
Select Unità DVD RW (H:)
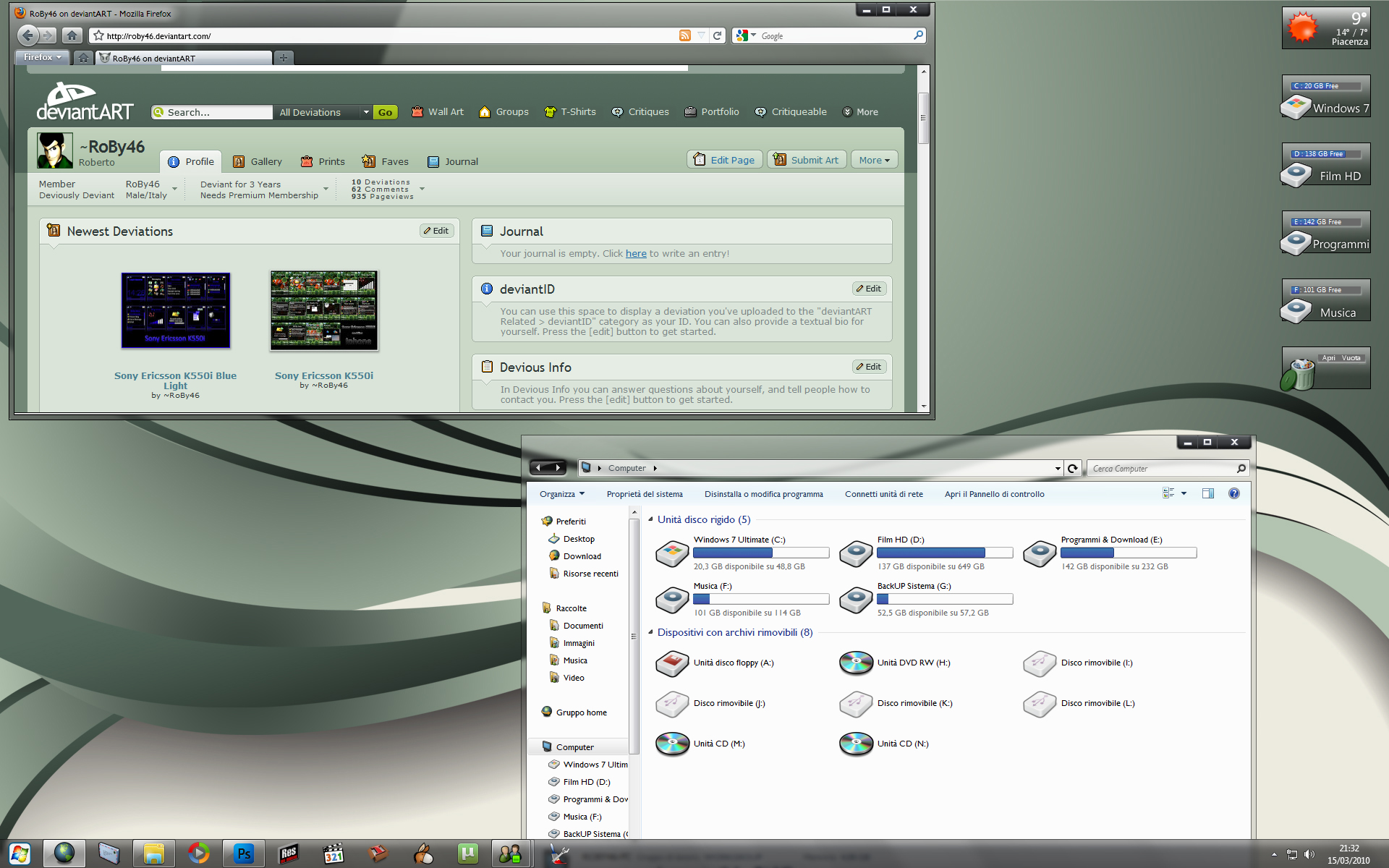coord(896,663)
